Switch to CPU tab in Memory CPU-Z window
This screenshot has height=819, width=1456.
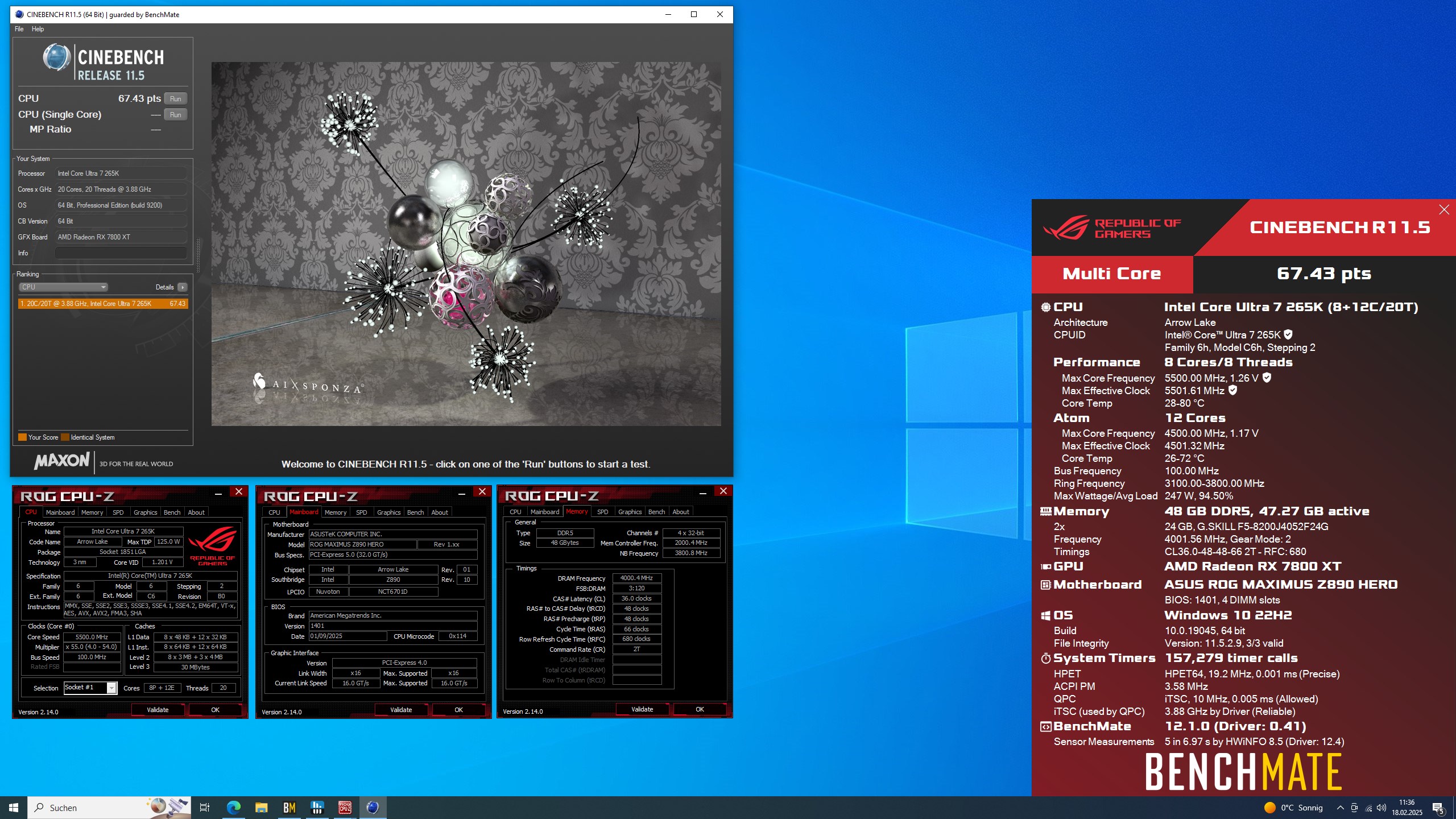pyautogui.click(x=515, y=511)
